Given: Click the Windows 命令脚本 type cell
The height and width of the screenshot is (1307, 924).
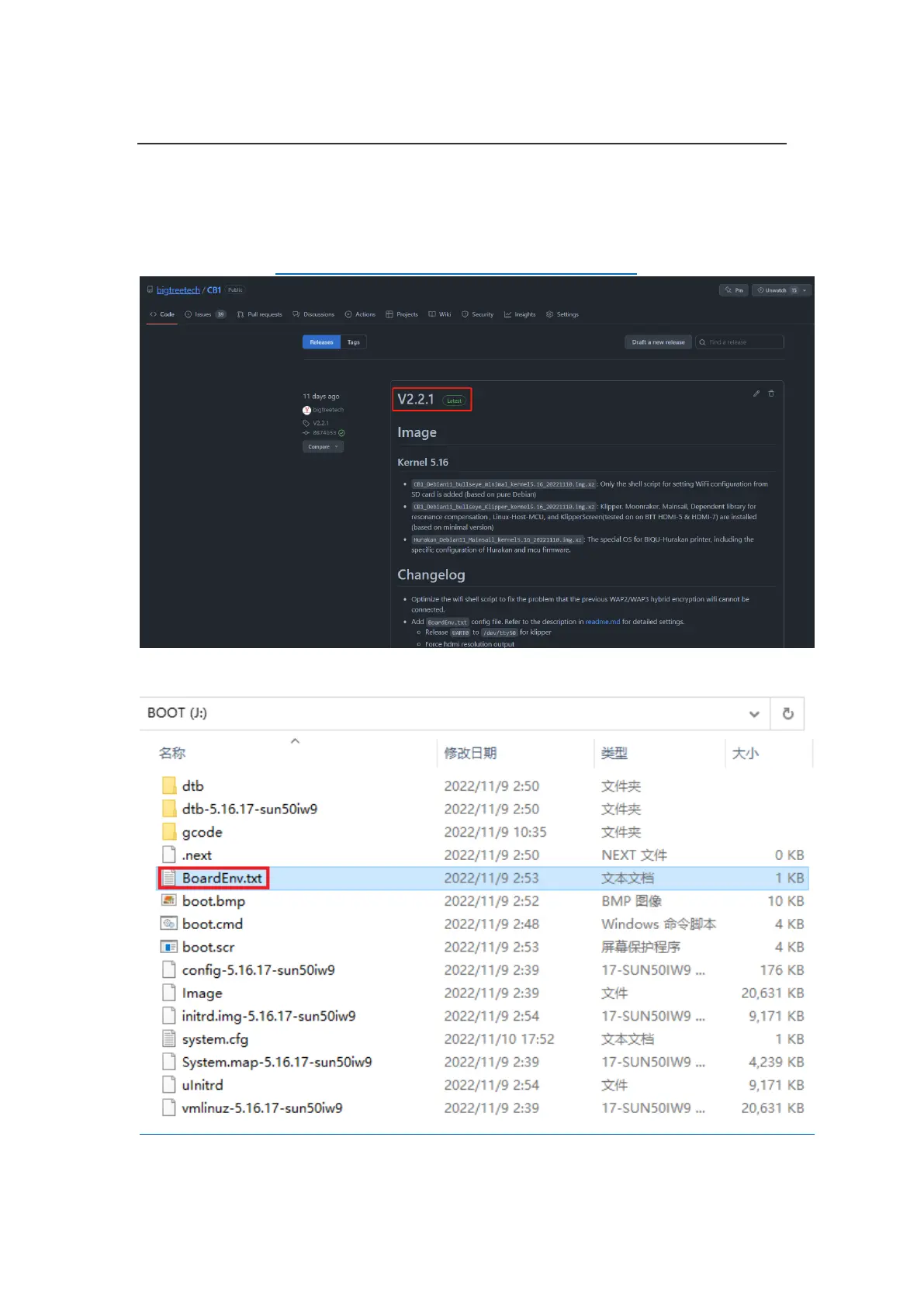Looking at the screenshot, I should pyautogui.click(x=659, y=924).
